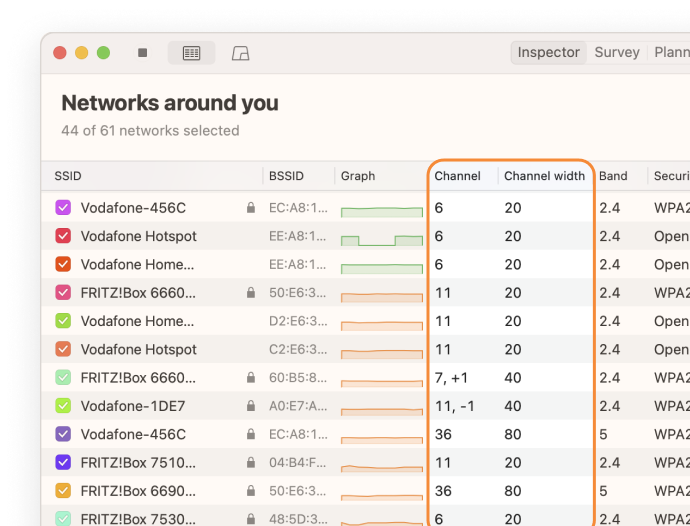Viewport: 690px width, 526px height.
Task: Click lock icon on FRITZ!Box 7510... row
Action: (251, 462)
